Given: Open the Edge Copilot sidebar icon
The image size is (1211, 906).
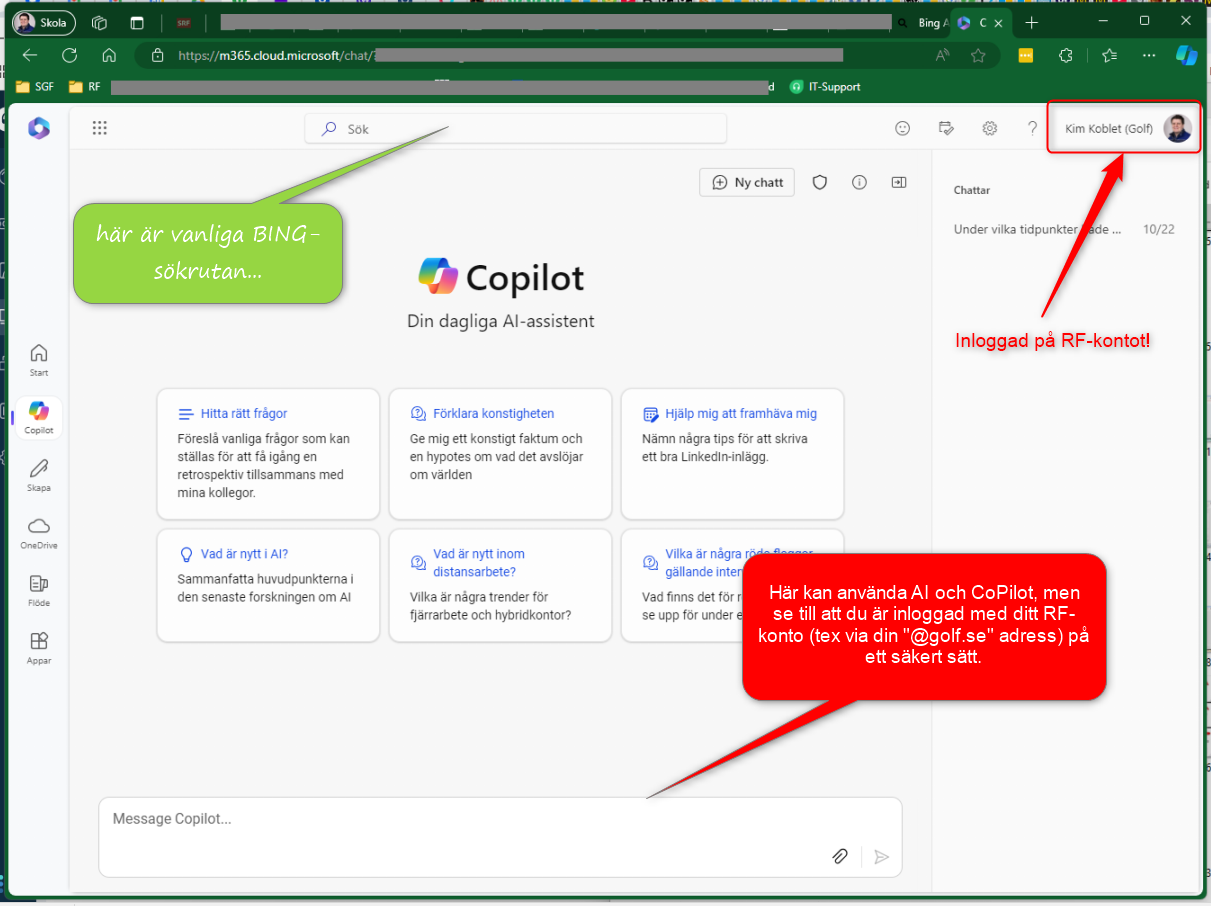Looking at the screenshot, I should point(1186,55).
